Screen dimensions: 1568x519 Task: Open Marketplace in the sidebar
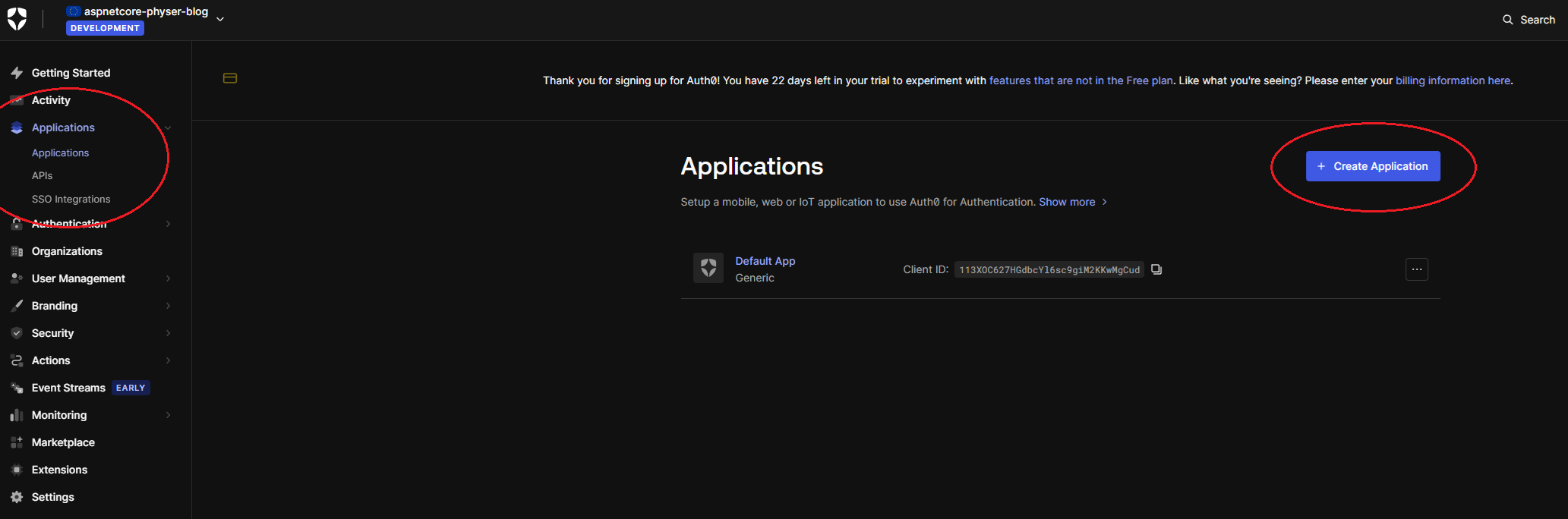point(63,442)
